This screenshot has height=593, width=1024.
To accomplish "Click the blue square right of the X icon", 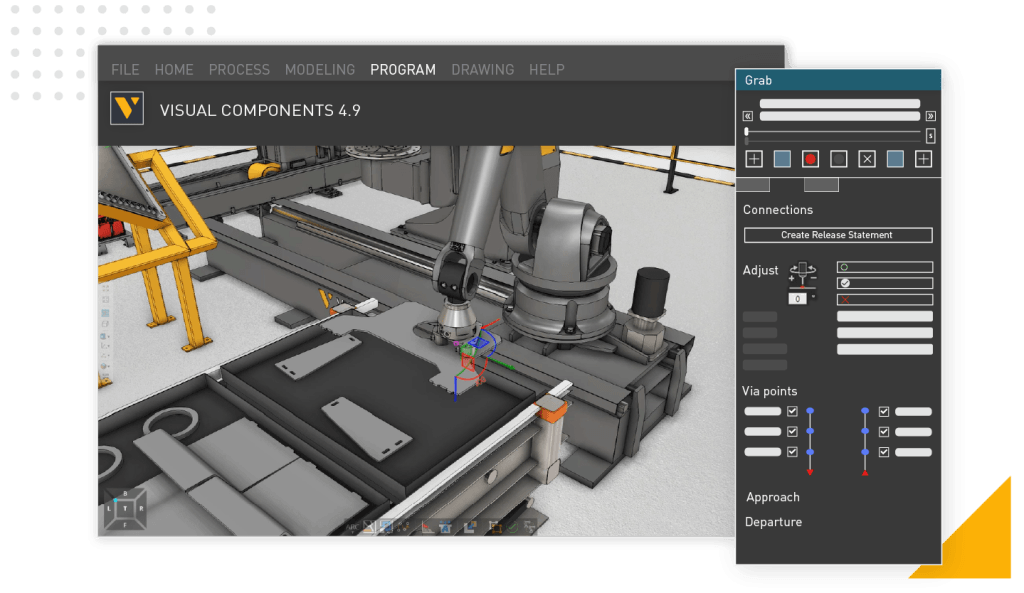I will (895, 159).
